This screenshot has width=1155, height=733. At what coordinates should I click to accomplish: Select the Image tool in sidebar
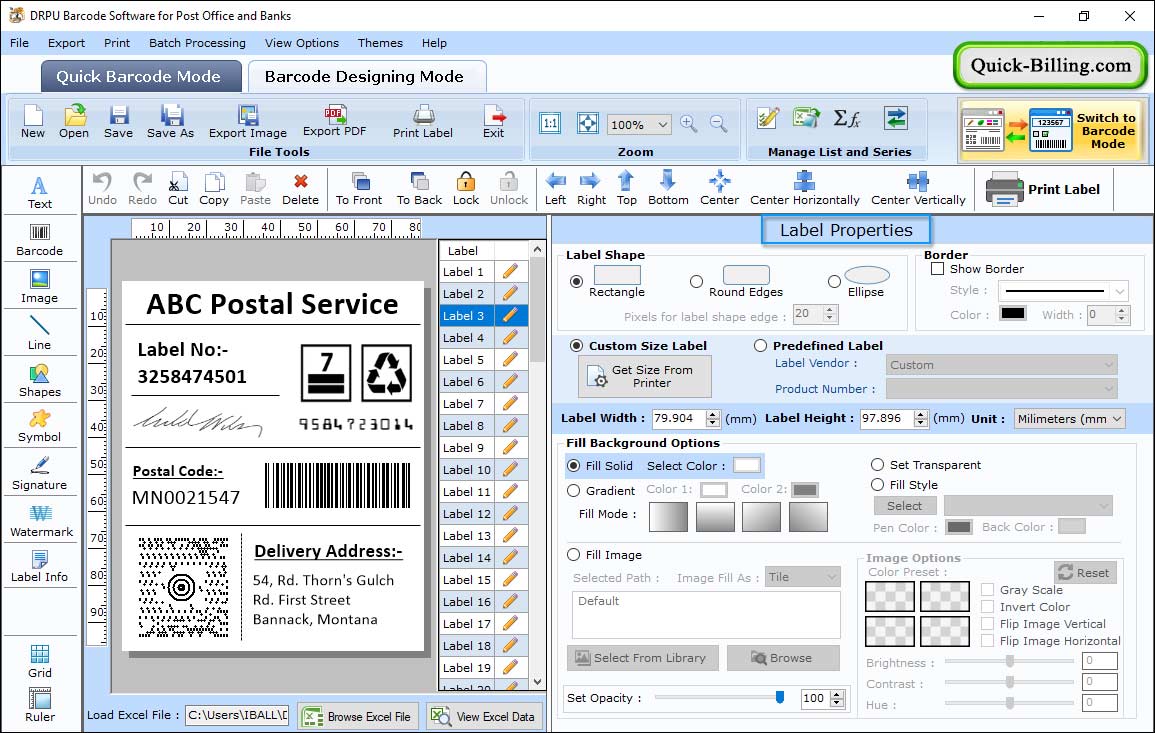click(40, 287)
